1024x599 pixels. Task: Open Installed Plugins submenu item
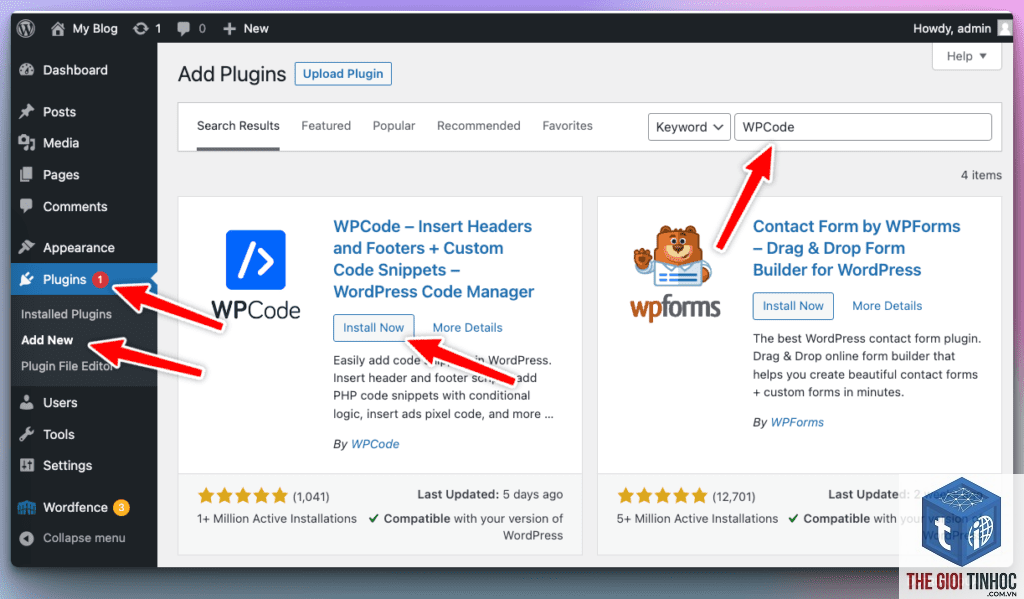pyautogui.click(x=66, y=314)
